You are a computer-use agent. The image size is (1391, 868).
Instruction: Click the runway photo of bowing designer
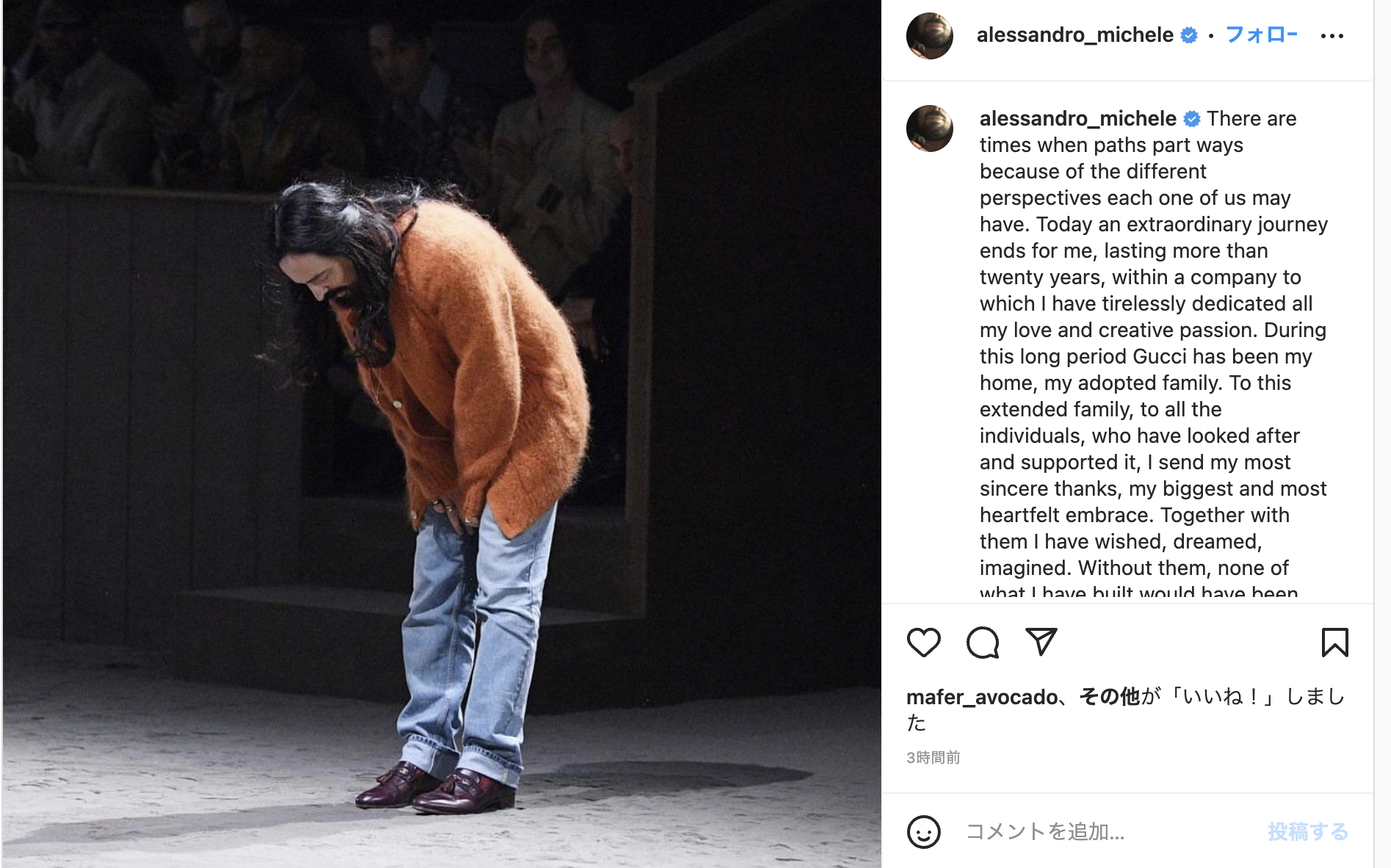coord(441,434)
